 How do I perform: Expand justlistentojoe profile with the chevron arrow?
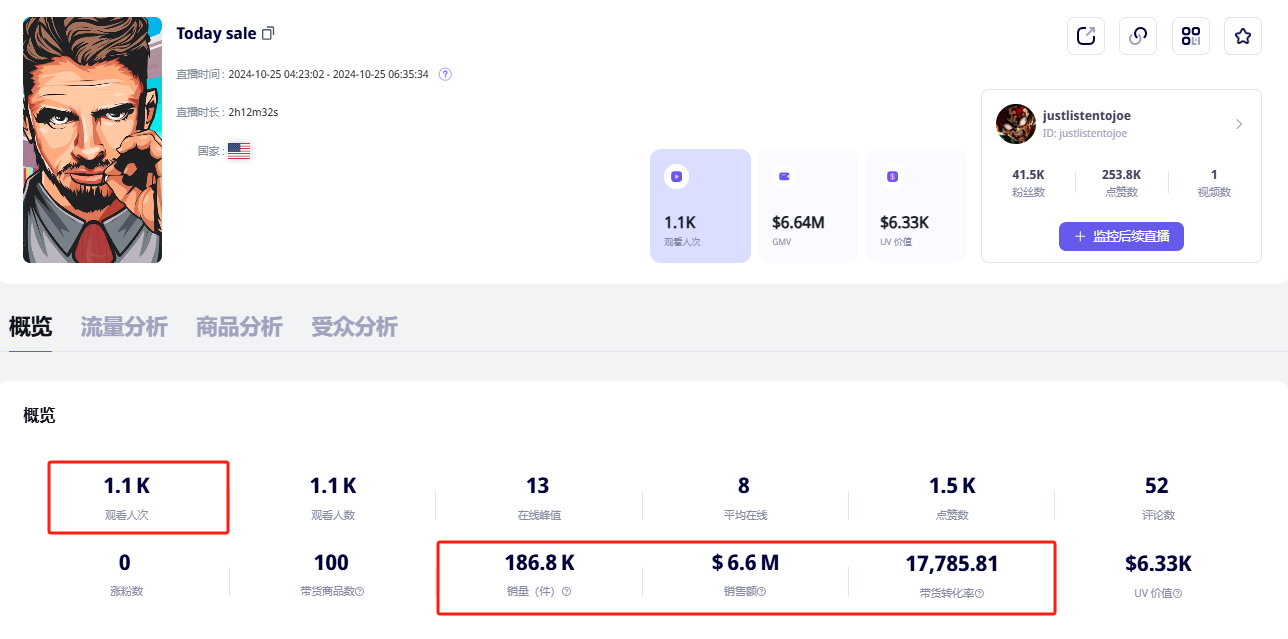pos(1239,124)
